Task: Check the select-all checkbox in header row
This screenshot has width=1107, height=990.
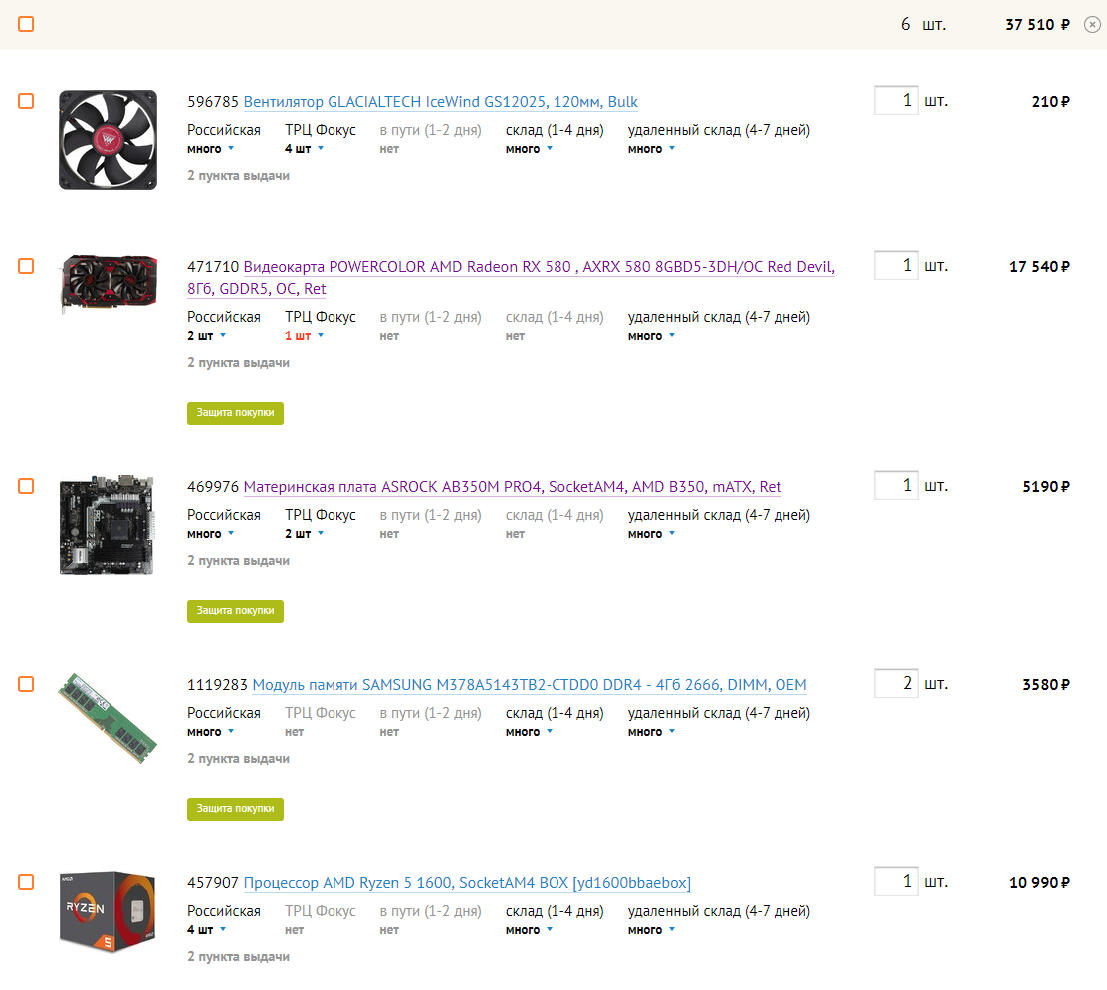Action: tap(26, 24)
